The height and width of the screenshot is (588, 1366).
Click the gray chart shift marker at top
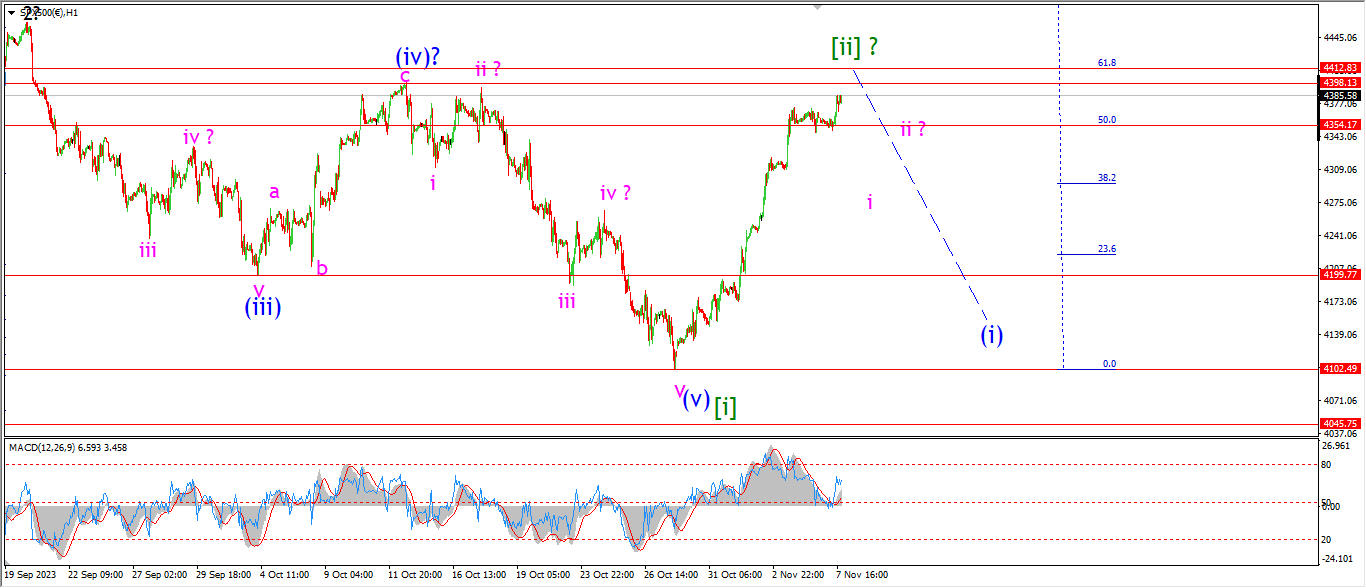coord(818,8)
